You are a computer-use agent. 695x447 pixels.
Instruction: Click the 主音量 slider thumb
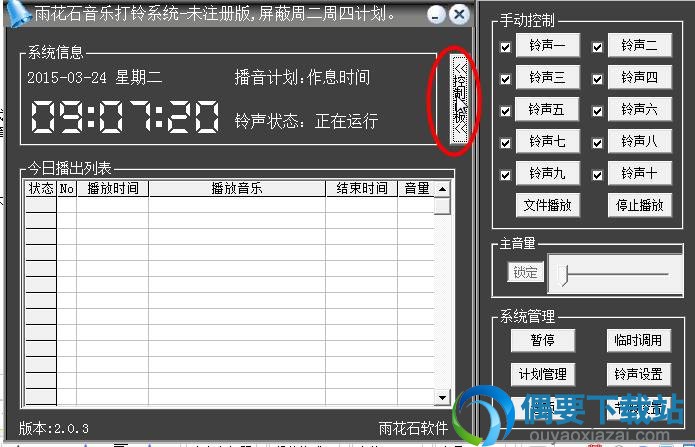click(563, 275)
